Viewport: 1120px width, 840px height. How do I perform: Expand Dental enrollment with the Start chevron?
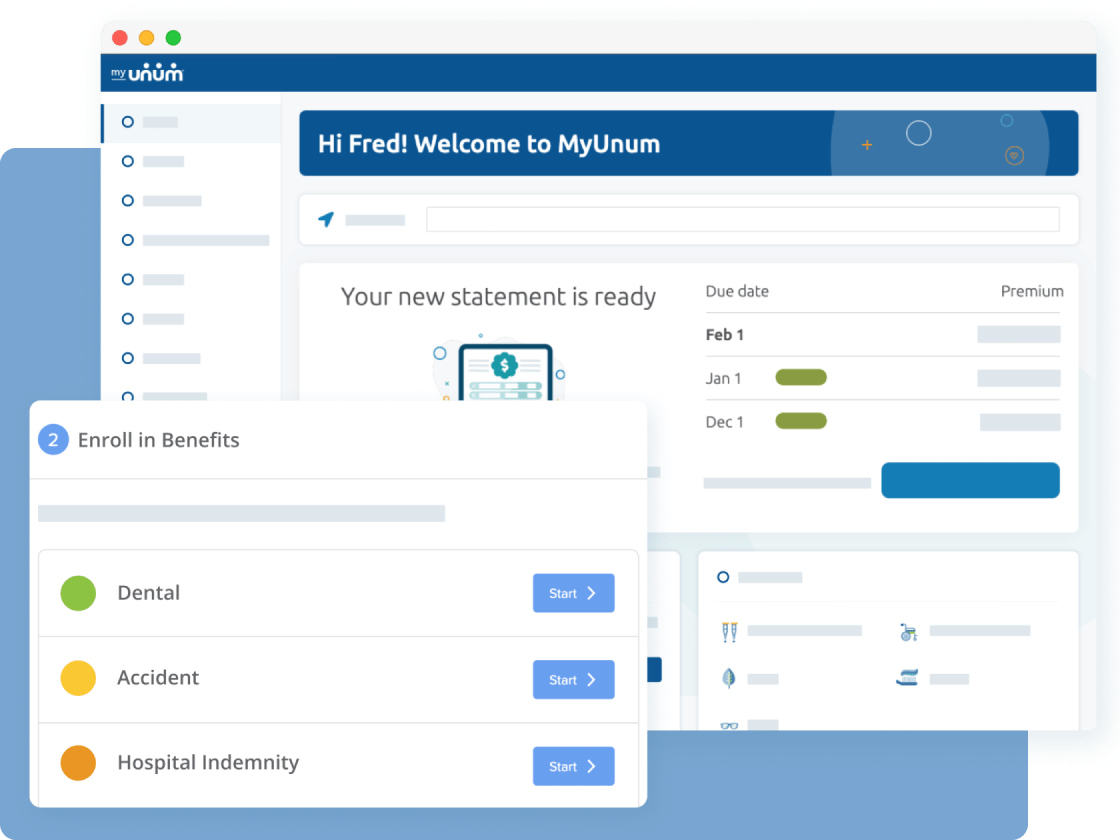coord(590,592)
